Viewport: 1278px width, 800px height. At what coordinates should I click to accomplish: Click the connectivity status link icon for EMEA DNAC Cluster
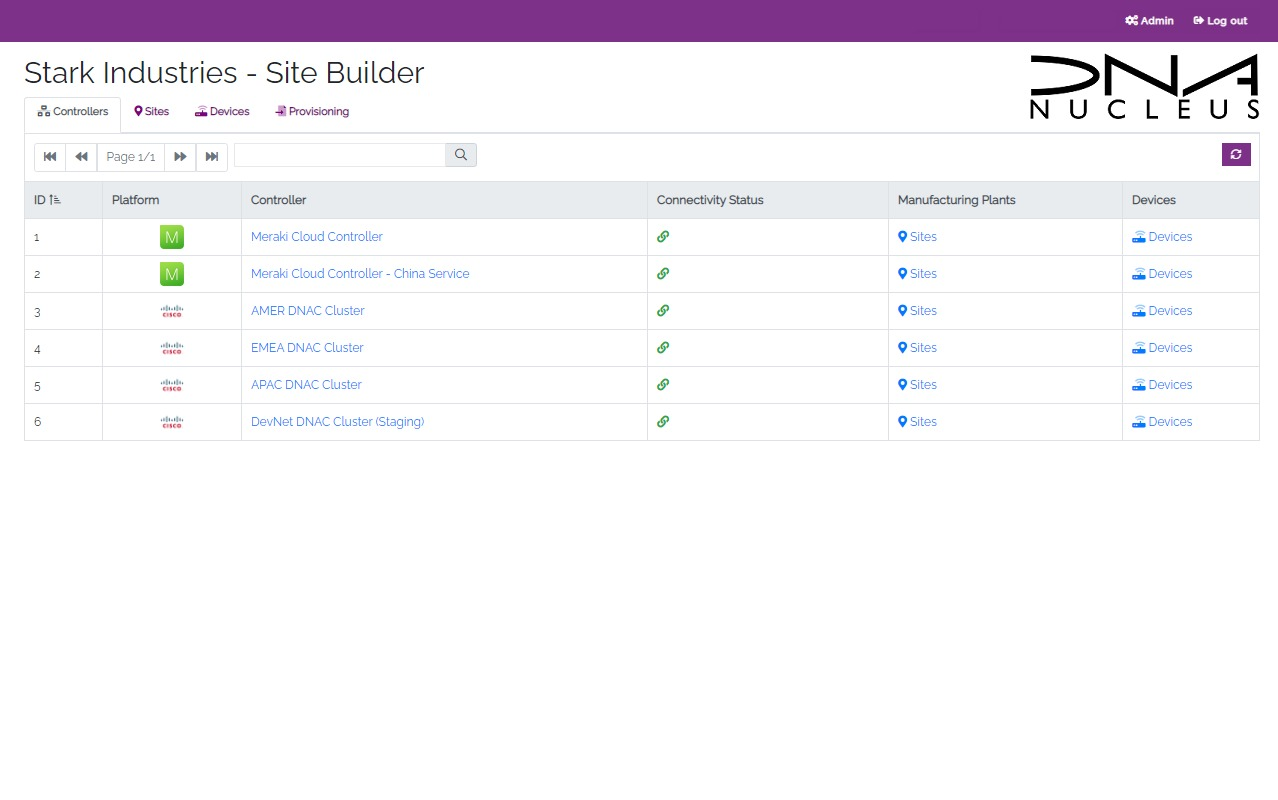pos(663,347)
